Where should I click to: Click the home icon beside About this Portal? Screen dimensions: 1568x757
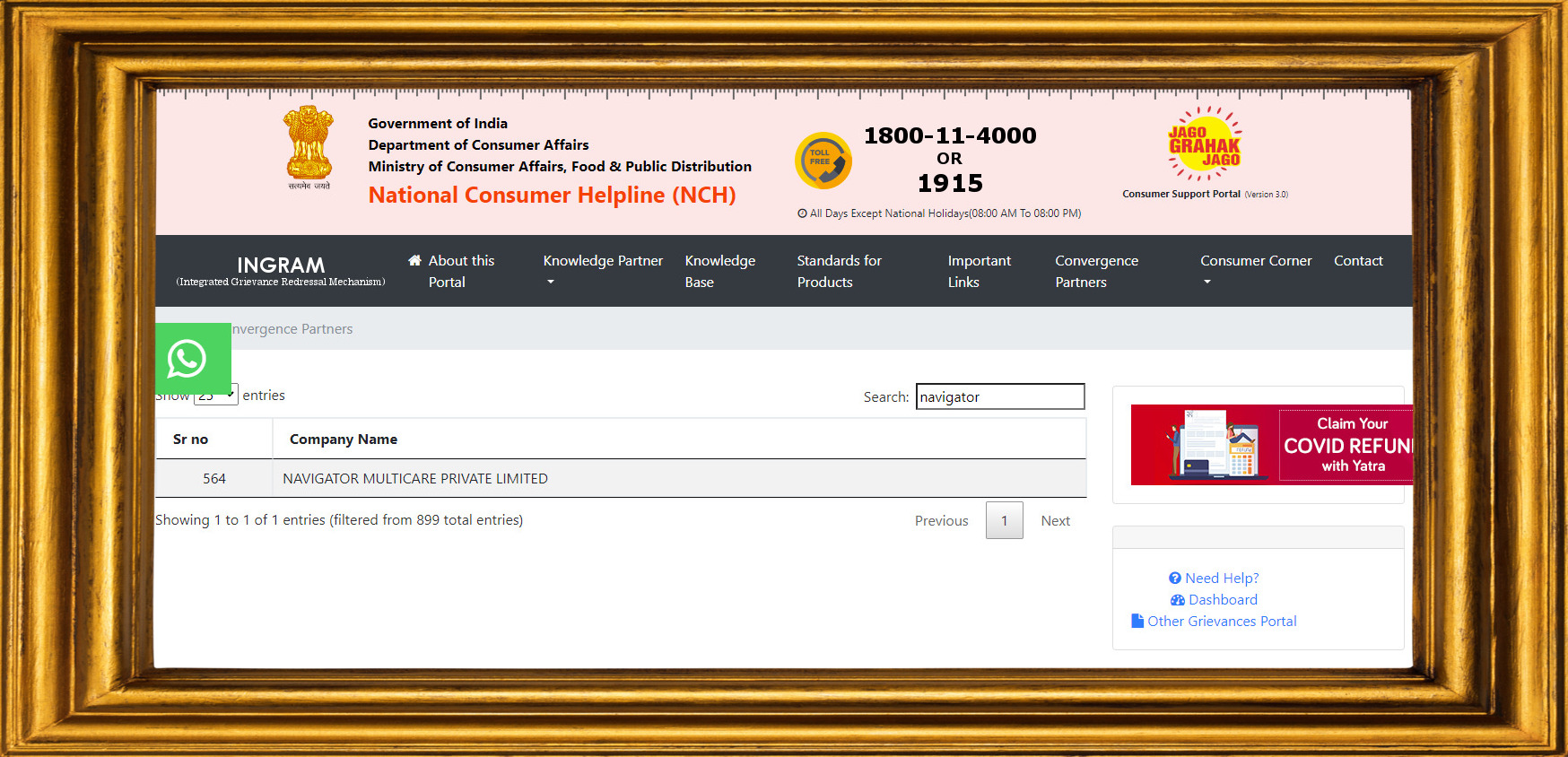tap(414, 261)
